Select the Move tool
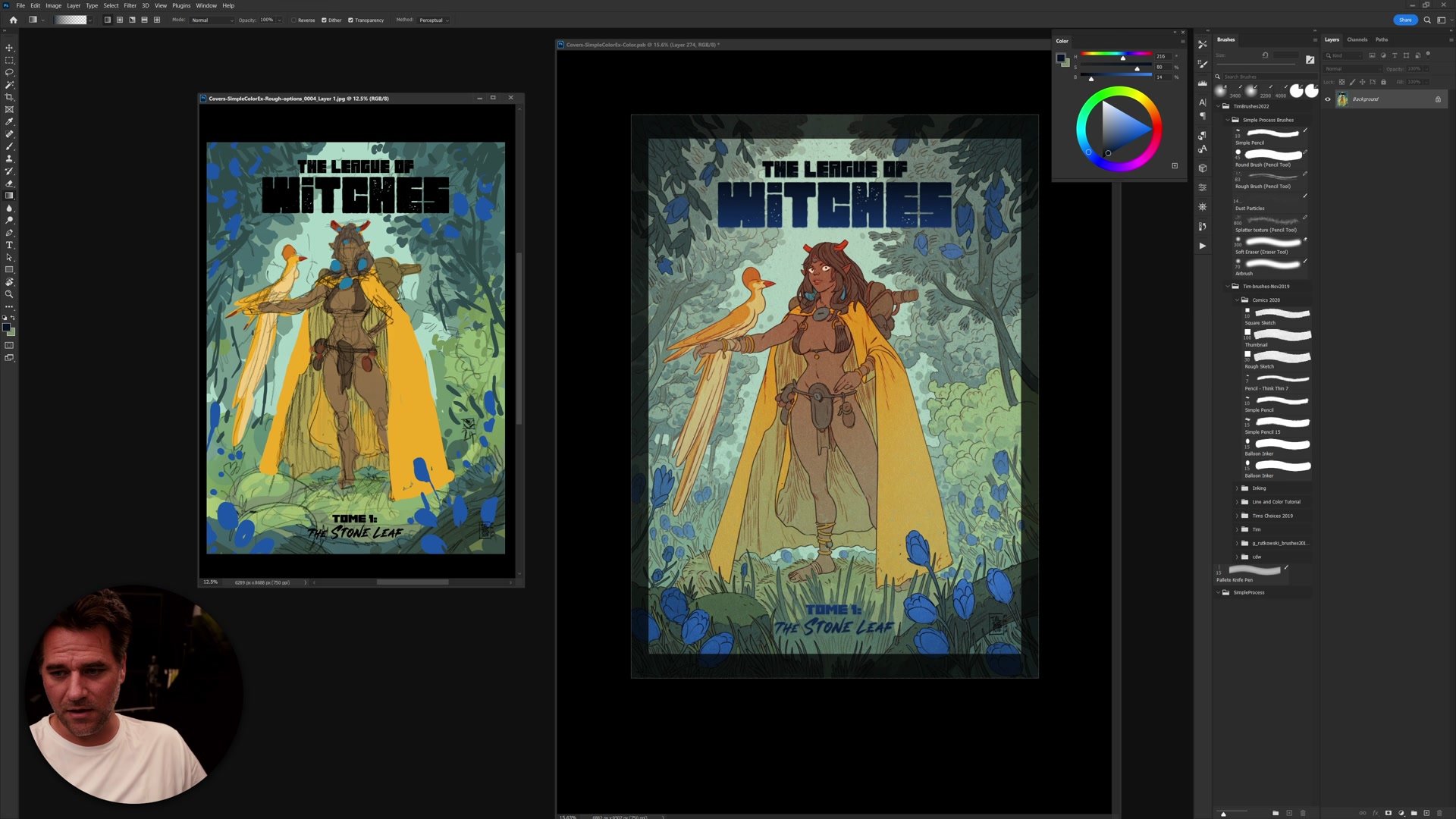1456x819 pixels. click(x=9, y=48)
